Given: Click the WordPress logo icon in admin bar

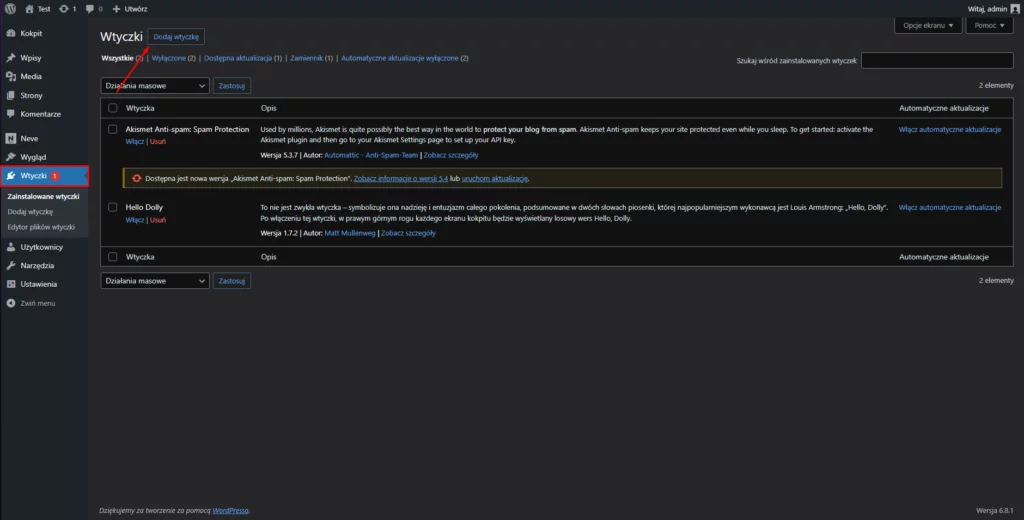Looking at the screenshot, I should 9,8.
